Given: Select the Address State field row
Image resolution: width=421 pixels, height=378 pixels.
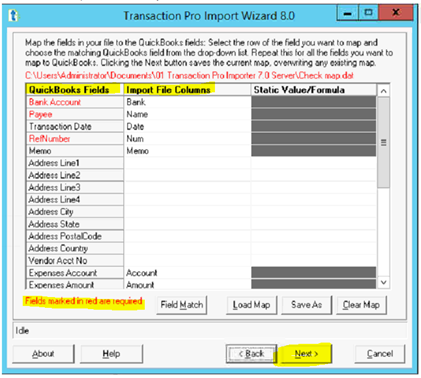Looking at the screenshot, I should pyautogui.click(x=75, y=224).
